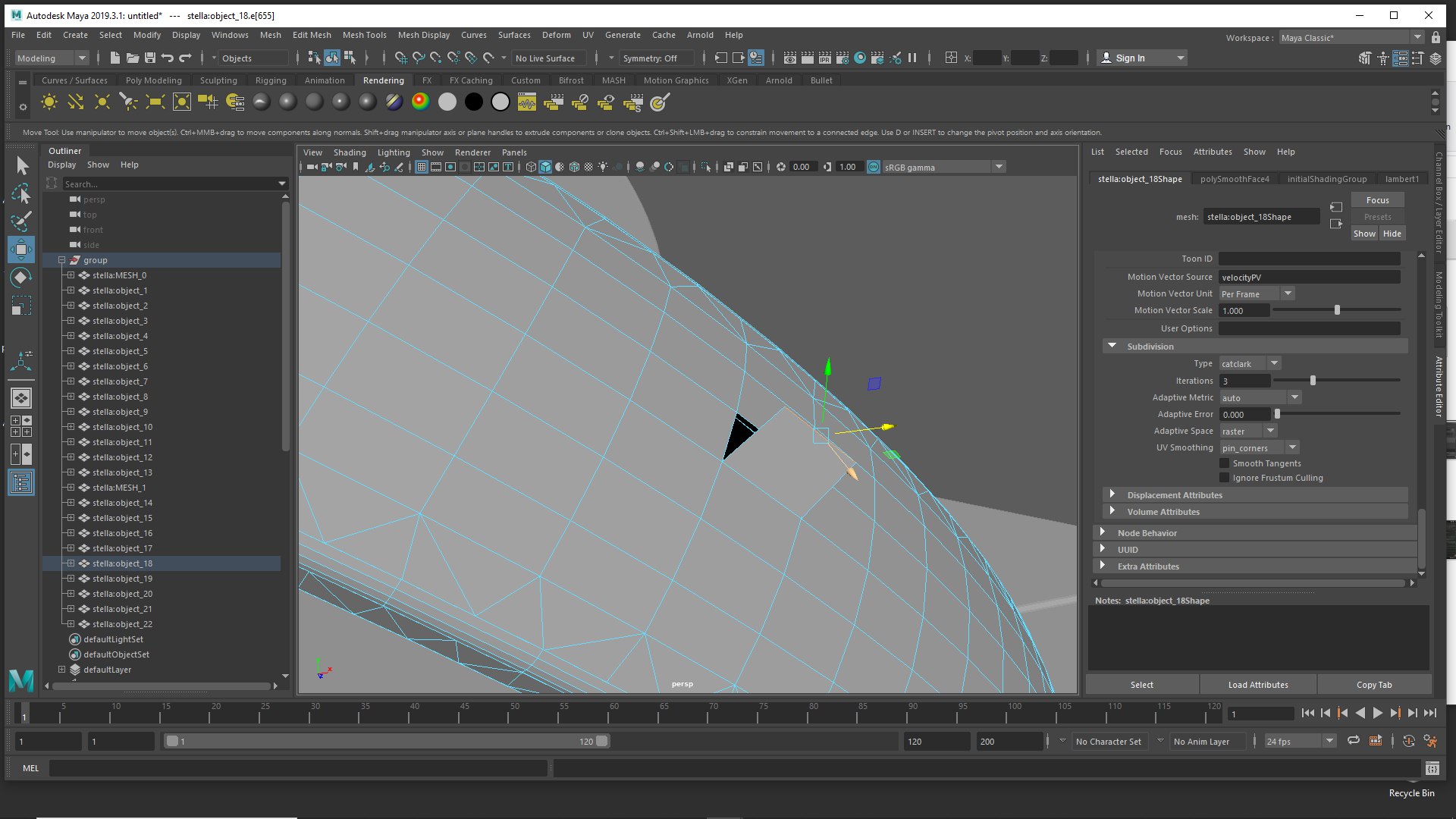Toggle snap to grids icon
The image size is (1456, 819).
coord(400,58)
